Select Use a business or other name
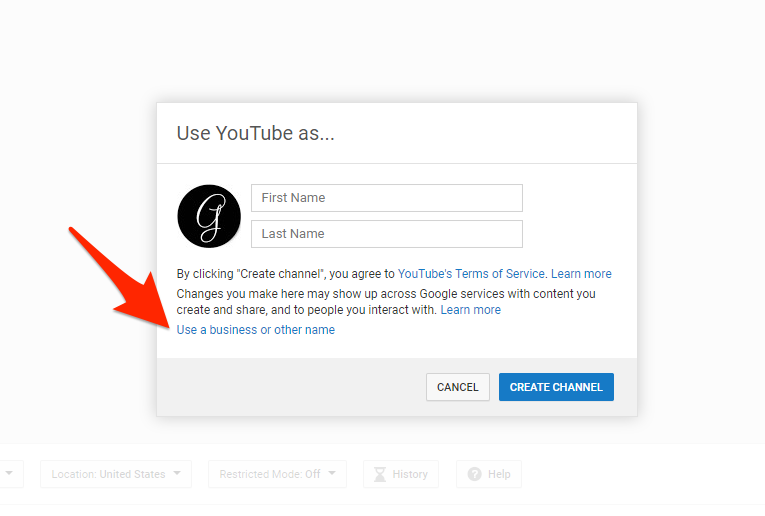The height and width of the screenshot is (516, 765). pyautogui.click(x=256, y=330)
